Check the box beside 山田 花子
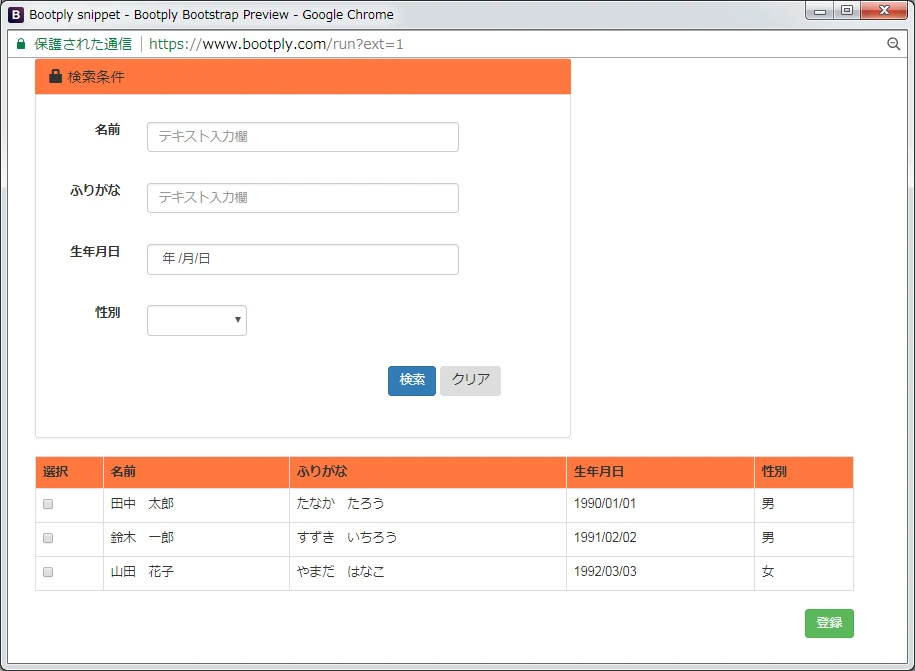915x671 pixels. [48, 573]
